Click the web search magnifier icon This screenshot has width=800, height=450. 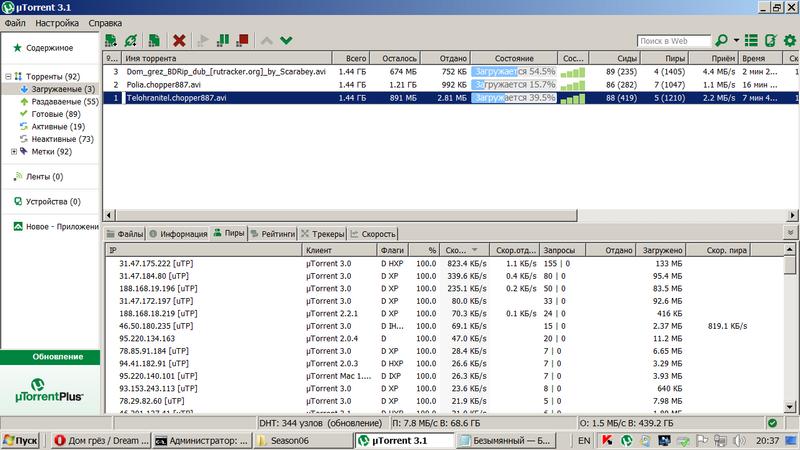point(721,40)
